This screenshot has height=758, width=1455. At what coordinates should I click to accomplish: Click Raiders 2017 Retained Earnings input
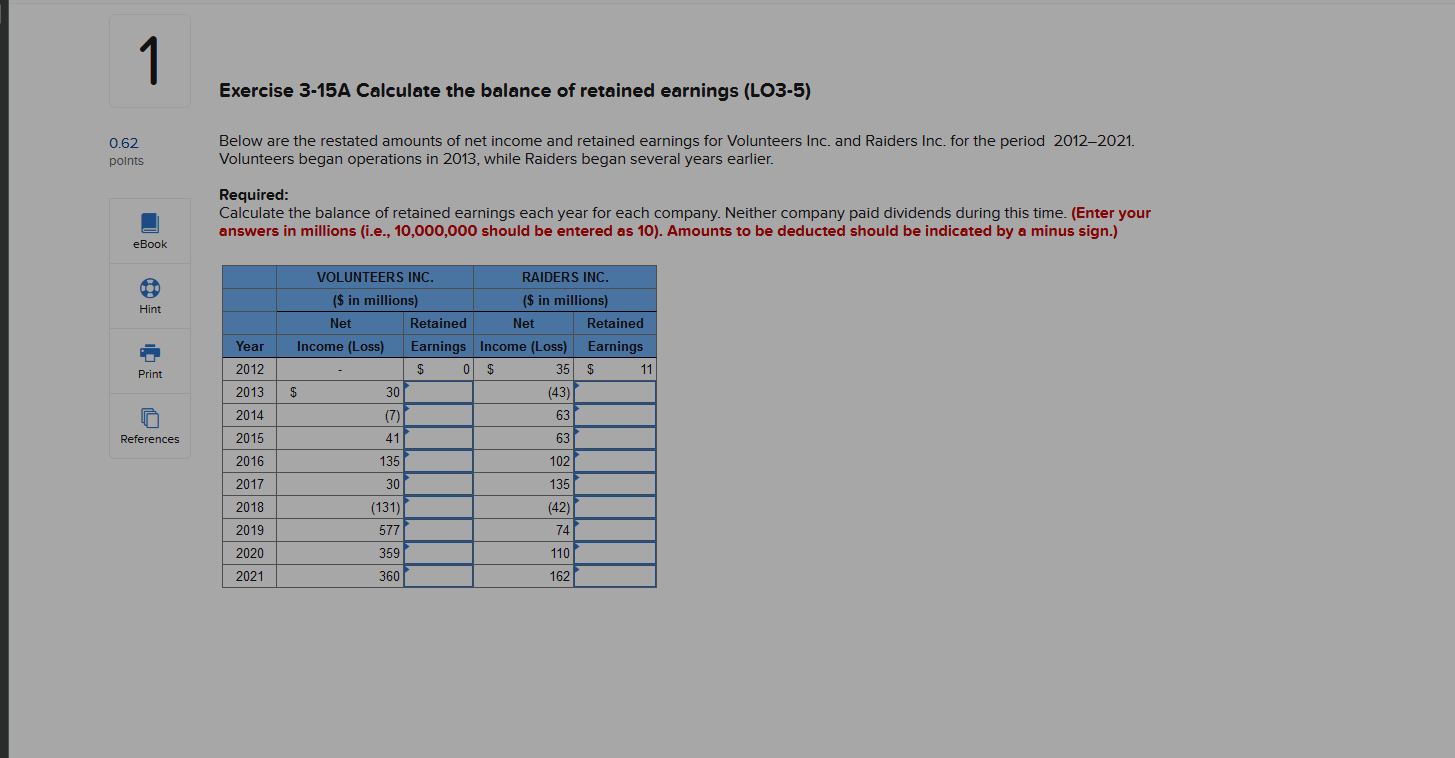[x=615, y=484]
